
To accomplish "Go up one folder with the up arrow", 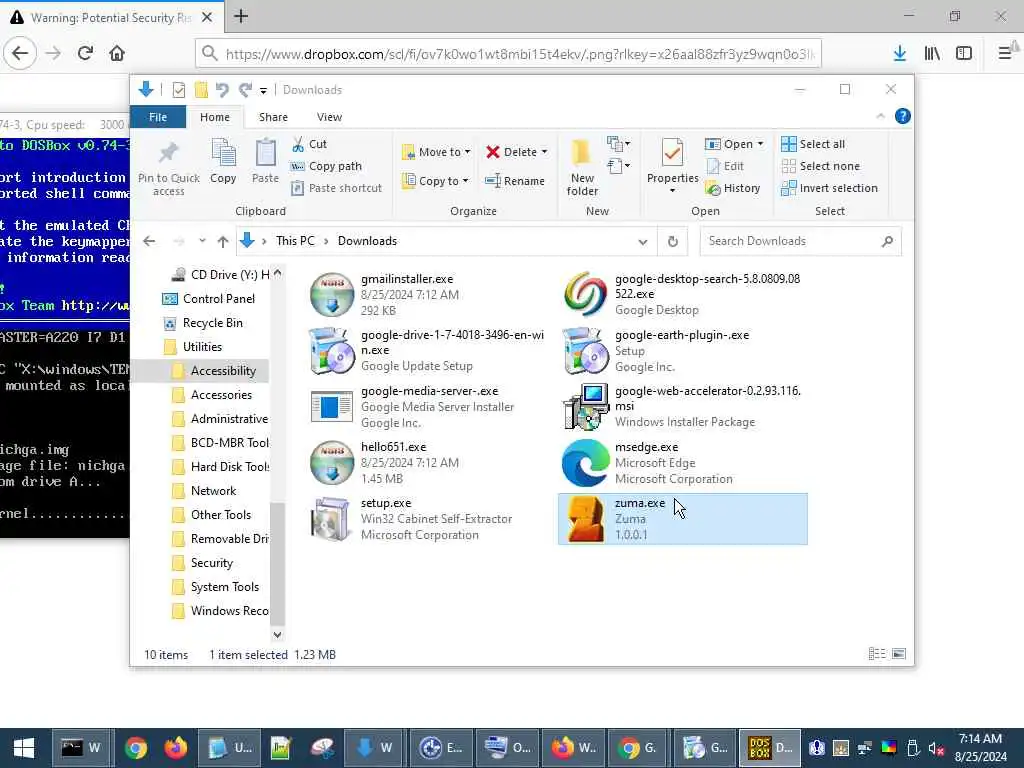I will pyautogui.click(x=223, y=241).
